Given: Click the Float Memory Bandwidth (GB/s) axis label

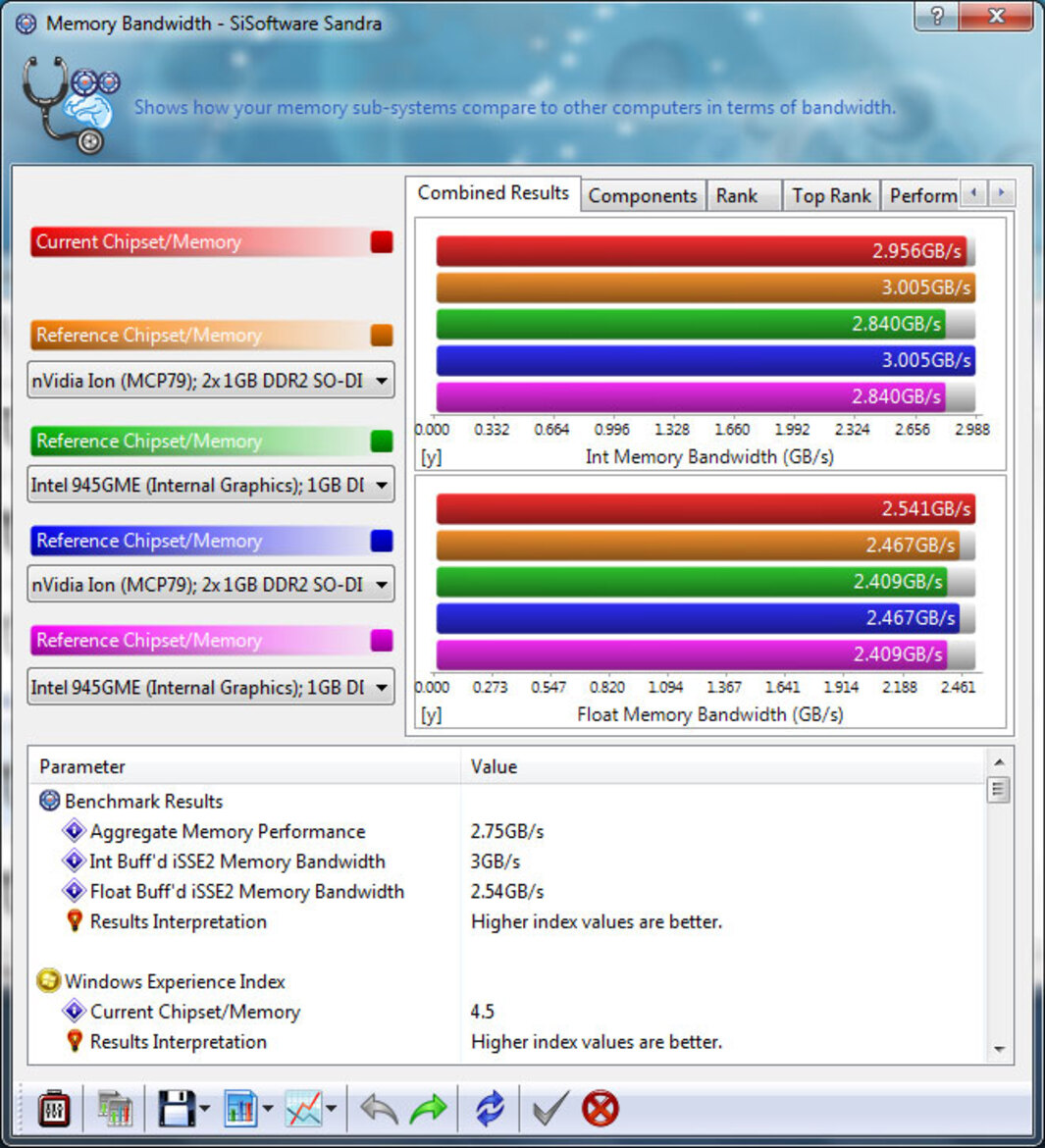Looking at the screenshot, I should point(710,714).
